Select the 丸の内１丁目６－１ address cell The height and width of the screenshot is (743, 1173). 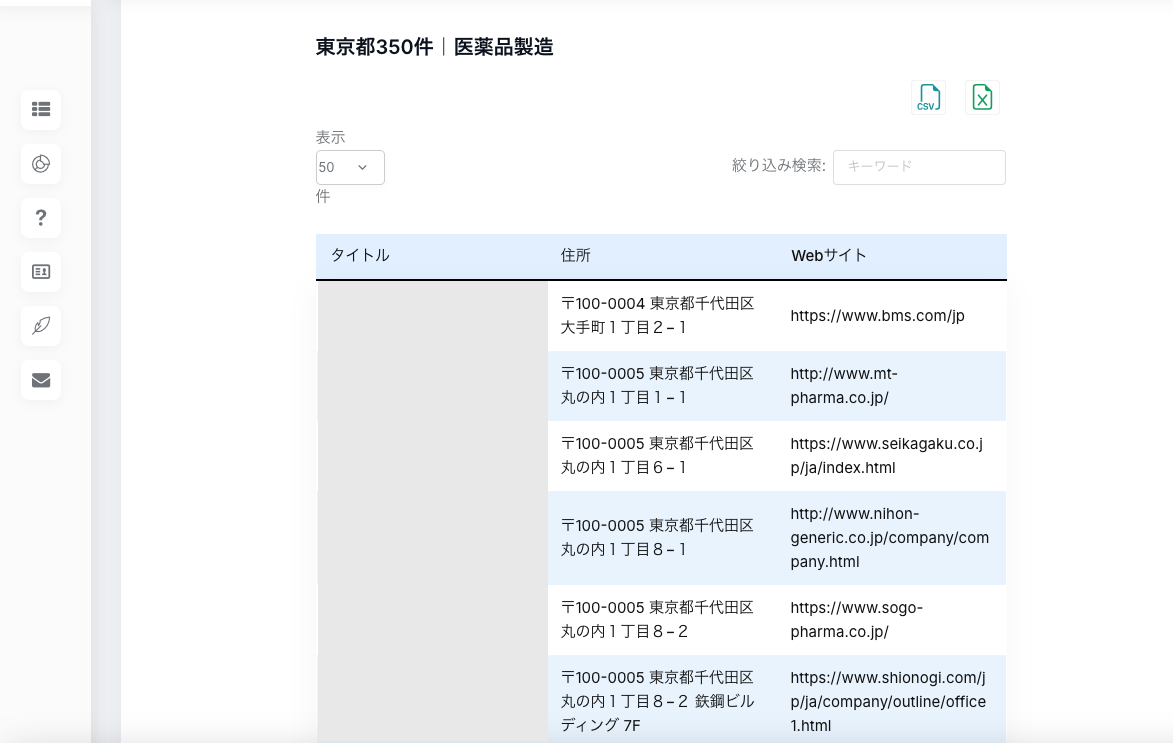click(x=663, y=456)
